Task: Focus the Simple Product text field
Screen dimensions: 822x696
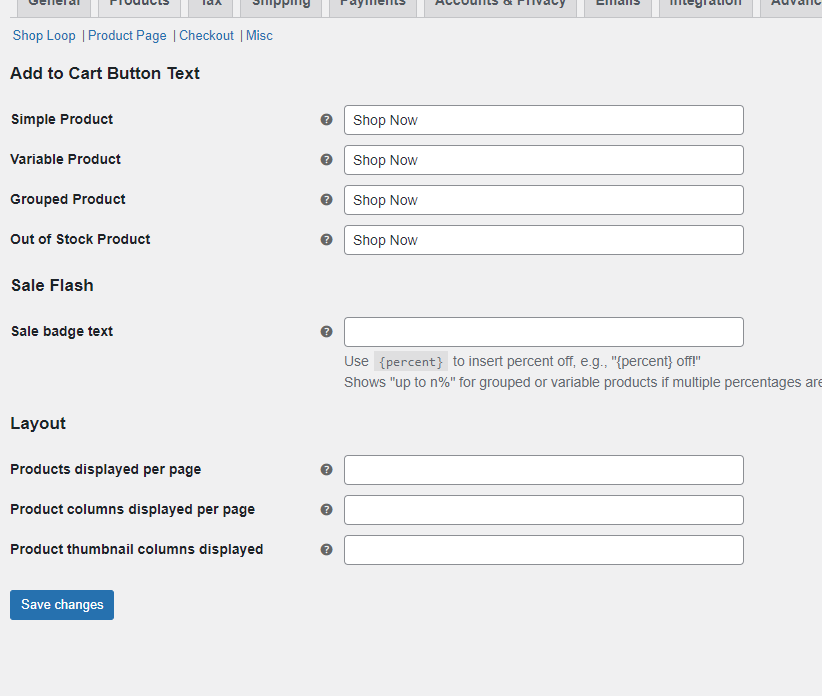Action: pyautogui.click(x=544, y=120)
